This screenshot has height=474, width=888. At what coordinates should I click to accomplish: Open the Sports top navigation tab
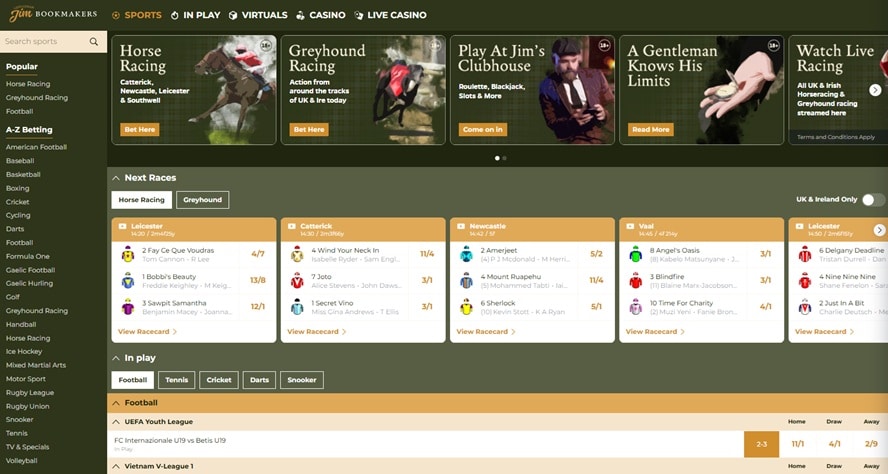click(137, 15)
